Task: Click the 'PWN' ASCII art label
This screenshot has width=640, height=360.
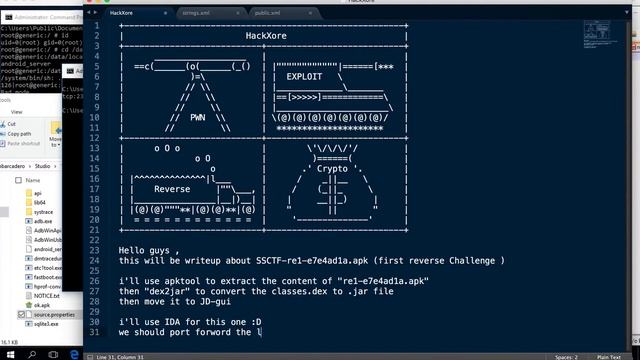Action: (198, 118)
